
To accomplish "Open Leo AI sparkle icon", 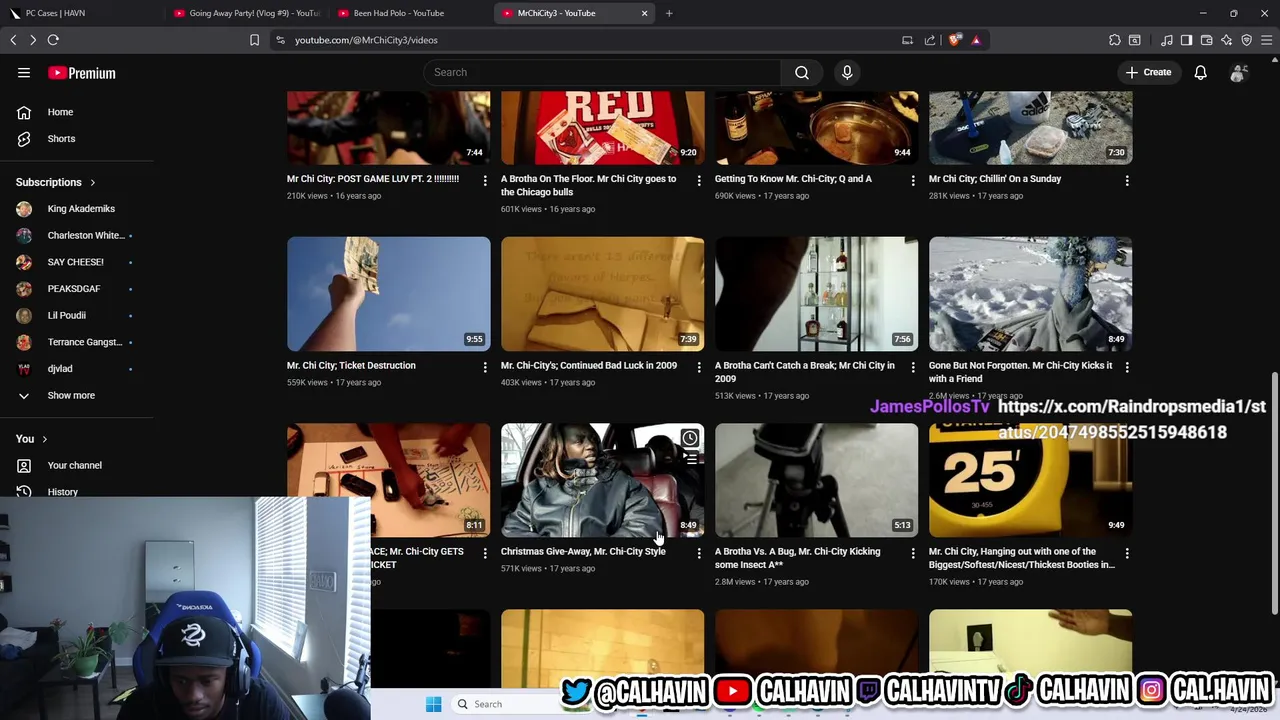I will [1227, 40].
